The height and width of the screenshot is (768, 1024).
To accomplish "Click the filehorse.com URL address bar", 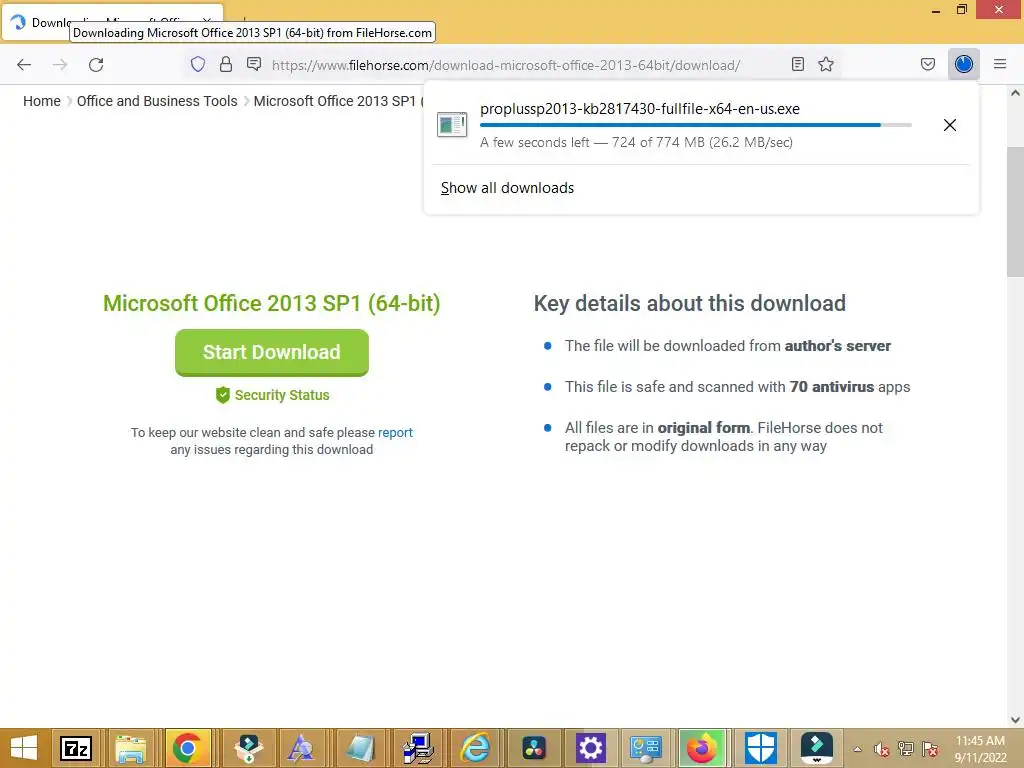I will tap(505, 65).
